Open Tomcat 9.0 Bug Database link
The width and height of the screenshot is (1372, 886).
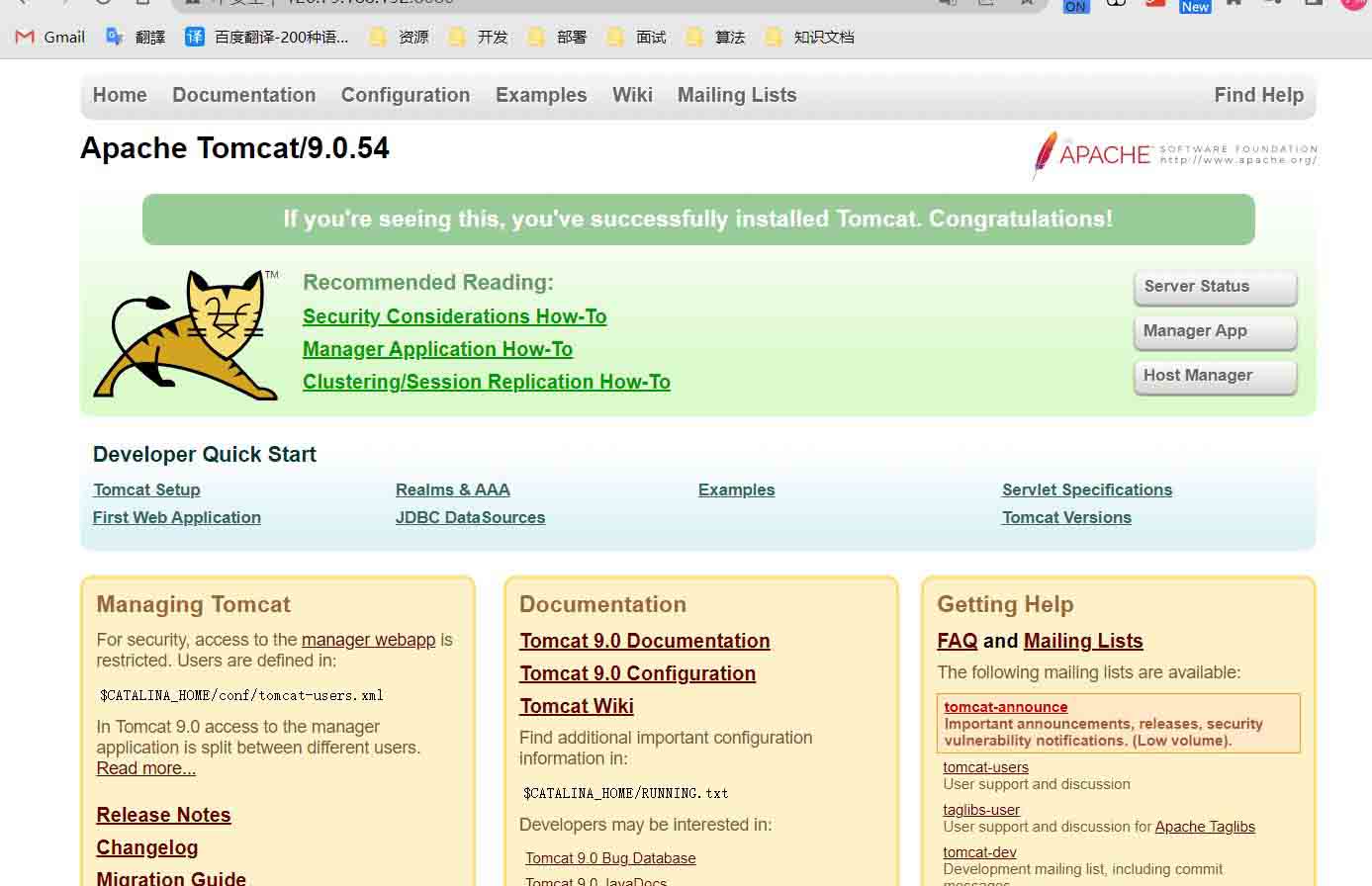610,858
